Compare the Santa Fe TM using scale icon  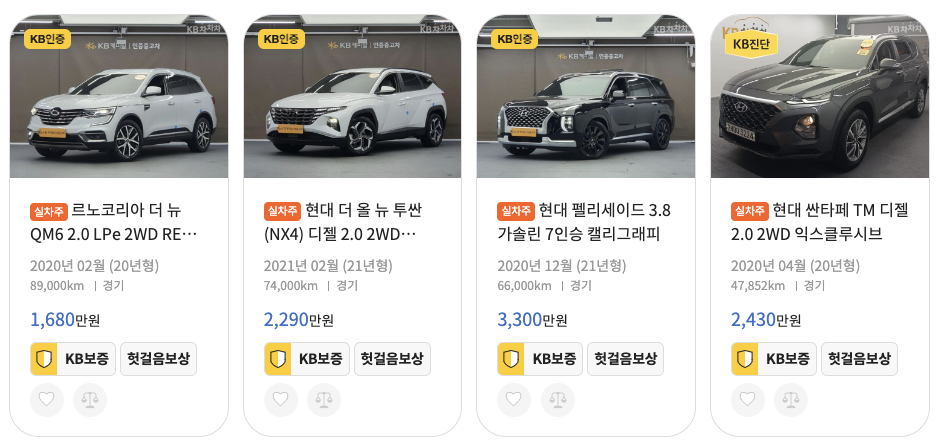[791, 400]
